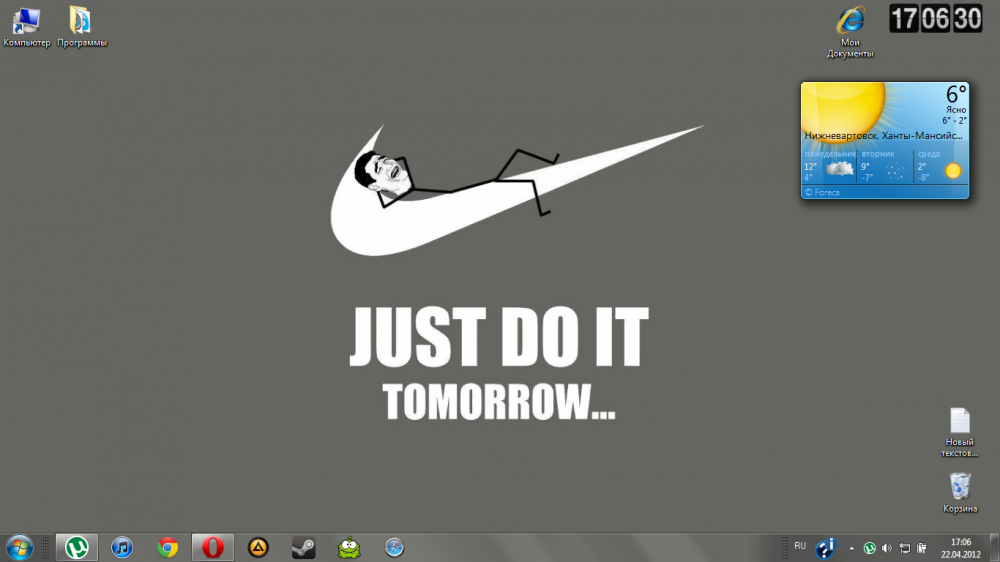Open Google Chrome on the taskbar

click(x=168, y=547)
